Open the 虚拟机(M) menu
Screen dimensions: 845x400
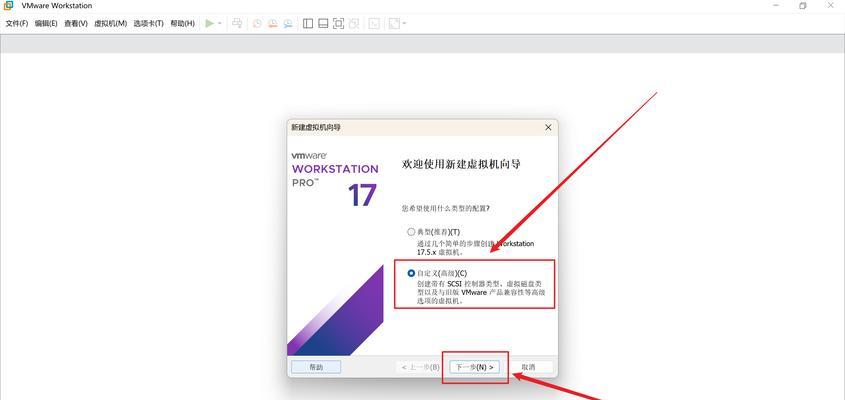tap(110, 24)
